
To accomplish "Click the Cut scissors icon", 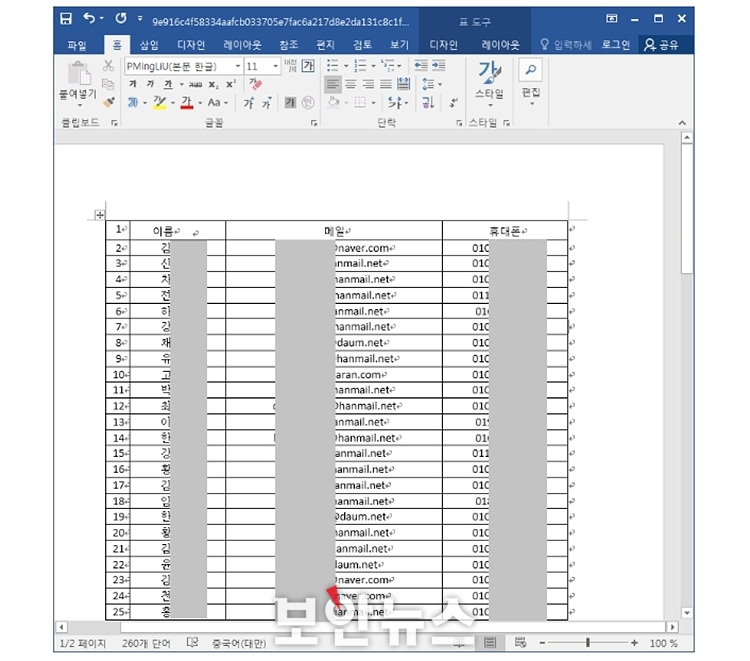I will [x=109, y=66].
